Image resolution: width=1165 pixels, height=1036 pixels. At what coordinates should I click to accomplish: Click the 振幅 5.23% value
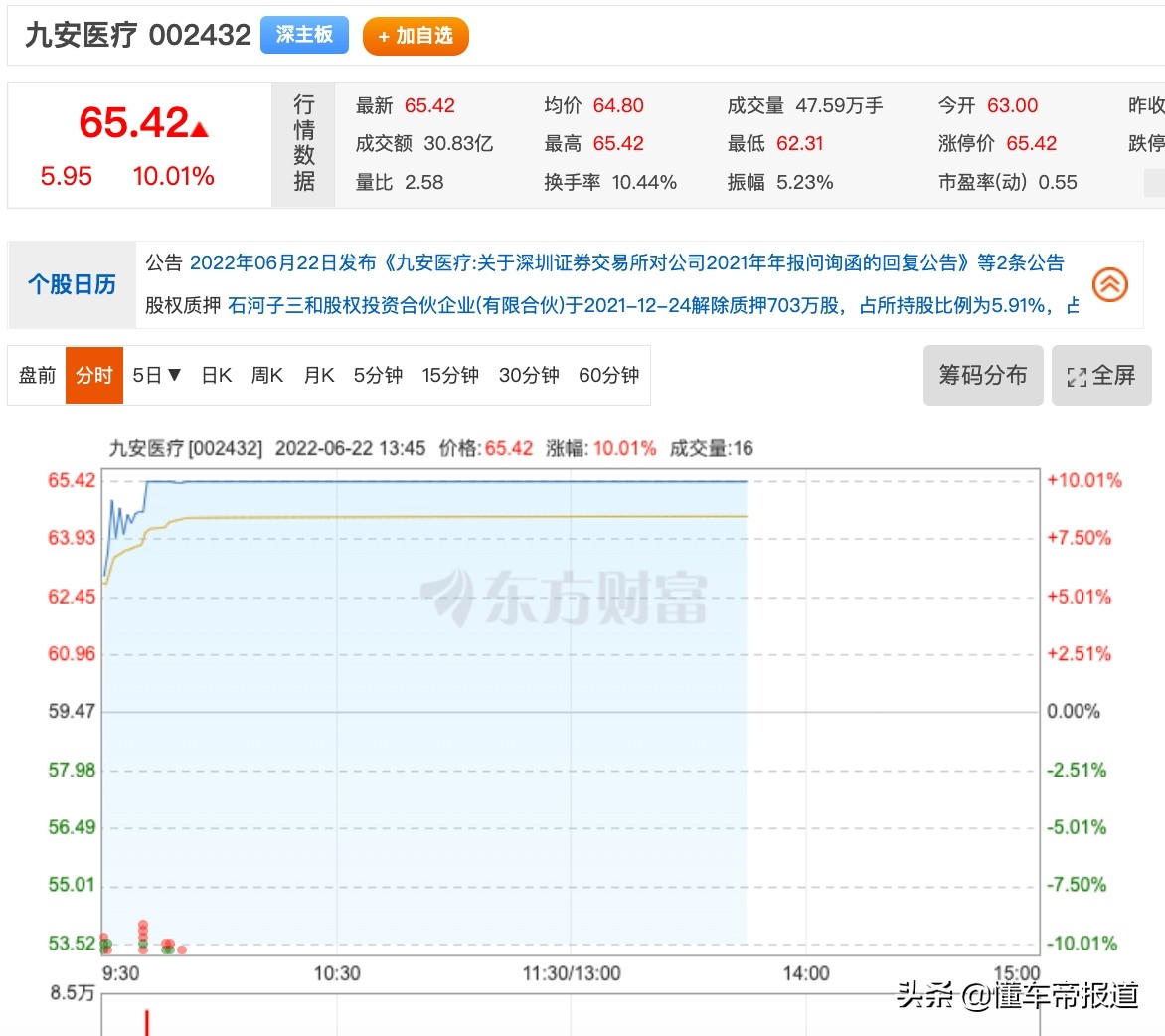point(804,182)
